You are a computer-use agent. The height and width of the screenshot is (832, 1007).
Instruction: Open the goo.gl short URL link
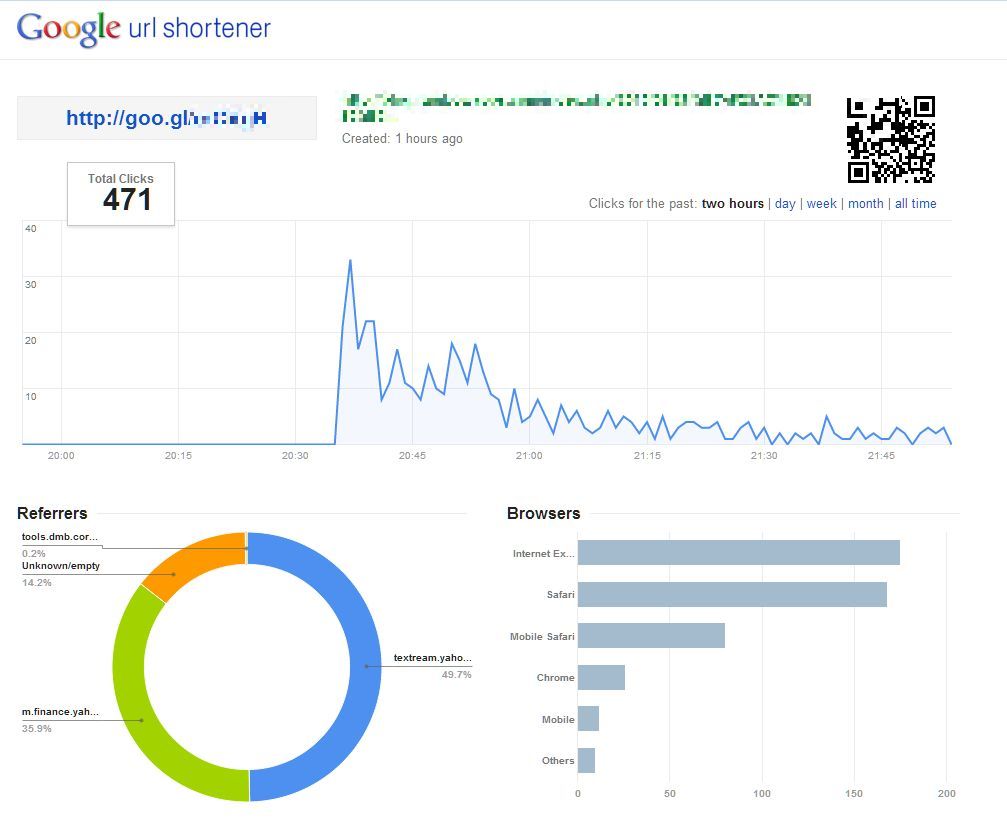coord(166,118)
